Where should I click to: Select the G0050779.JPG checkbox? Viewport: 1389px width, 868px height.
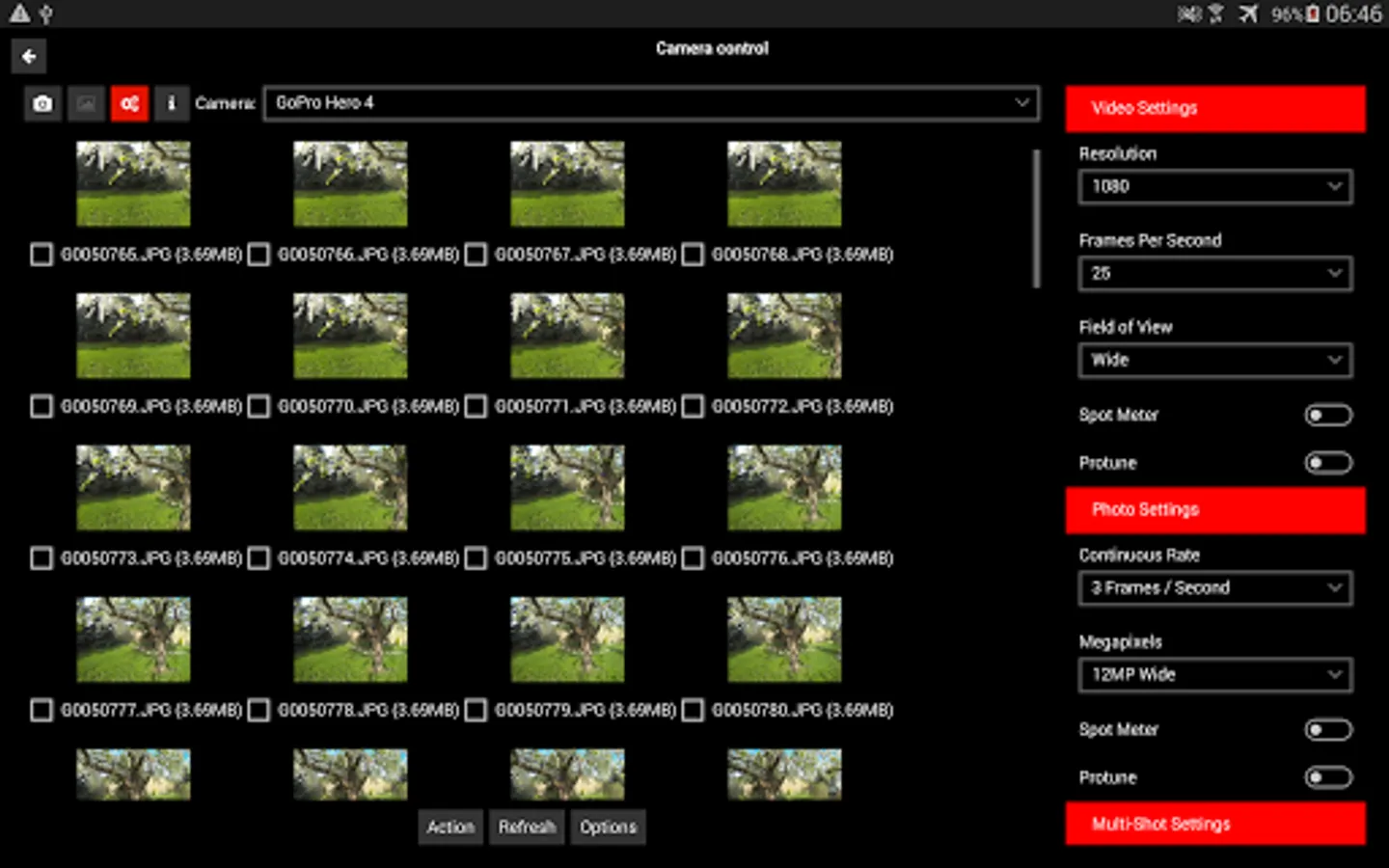(x=476, y=710)
